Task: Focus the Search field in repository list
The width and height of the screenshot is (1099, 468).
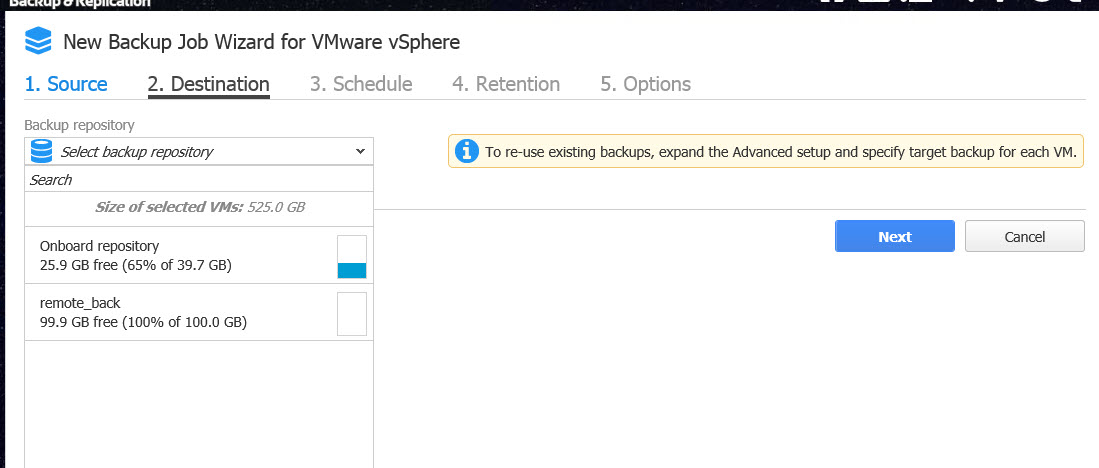Action: point(198,180)
